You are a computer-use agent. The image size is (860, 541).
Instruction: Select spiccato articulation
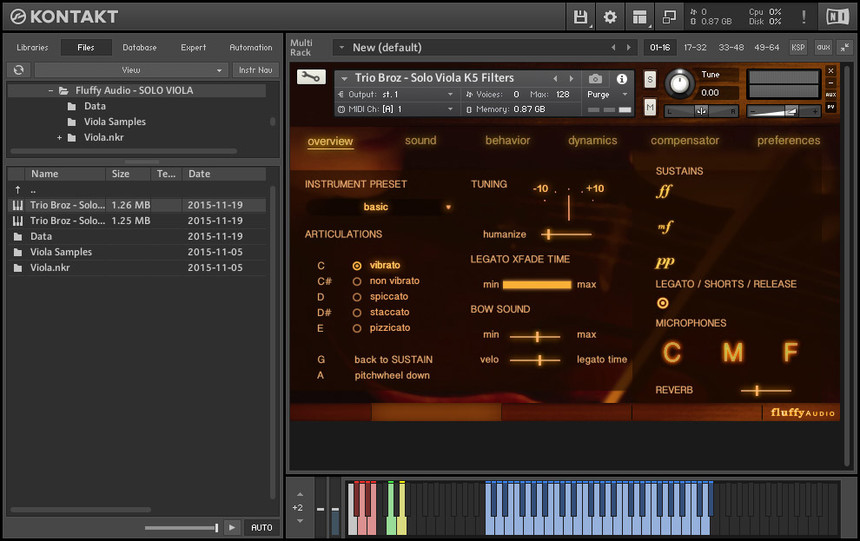tap(357, 297)
